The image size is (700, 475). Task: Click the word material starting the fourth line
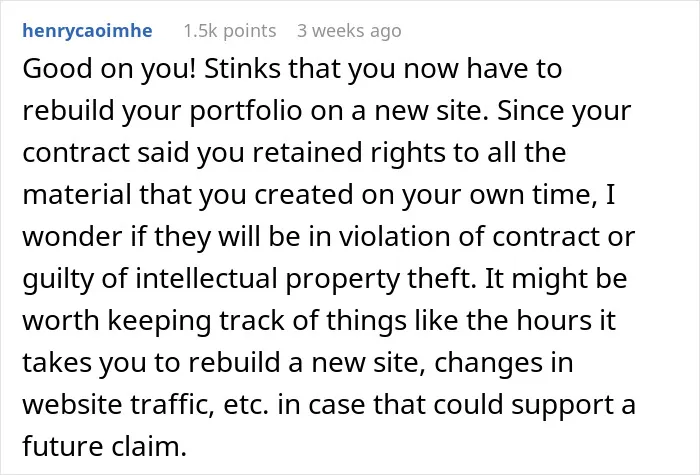click(x=77, y=195)
